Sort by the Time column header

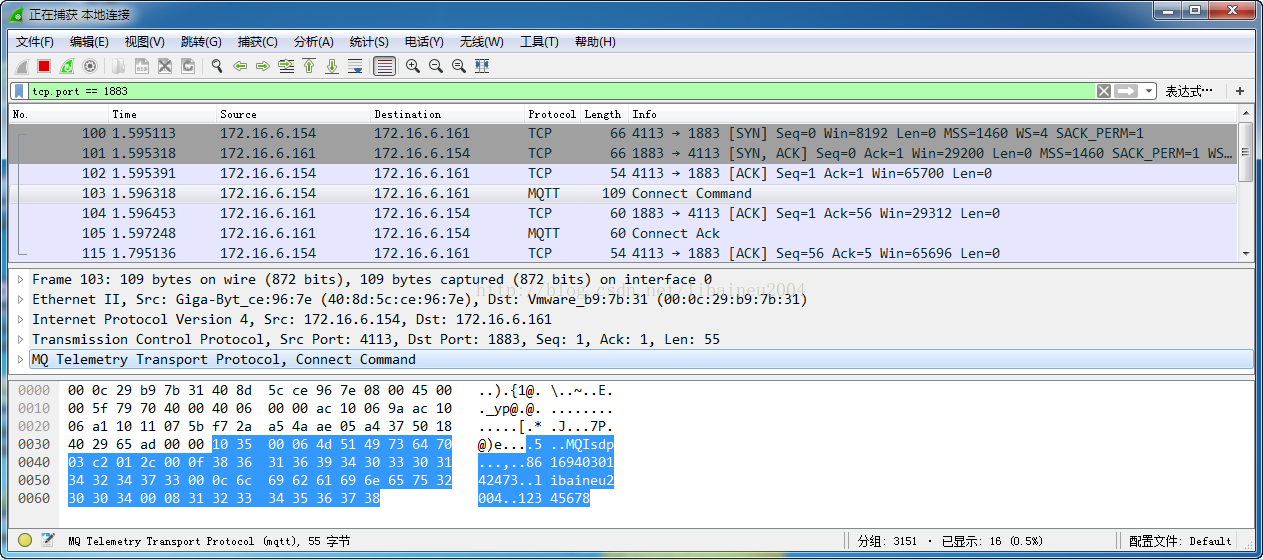pyautogui.click(x=162, y=114)
